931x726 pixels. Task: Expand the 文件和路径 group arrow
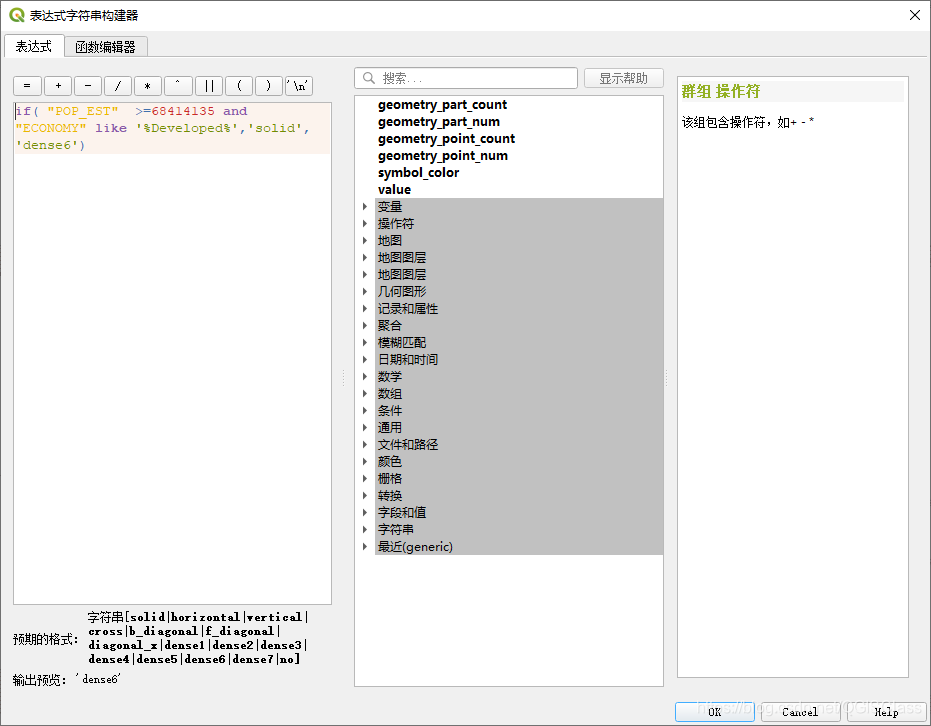coord(365,445)
